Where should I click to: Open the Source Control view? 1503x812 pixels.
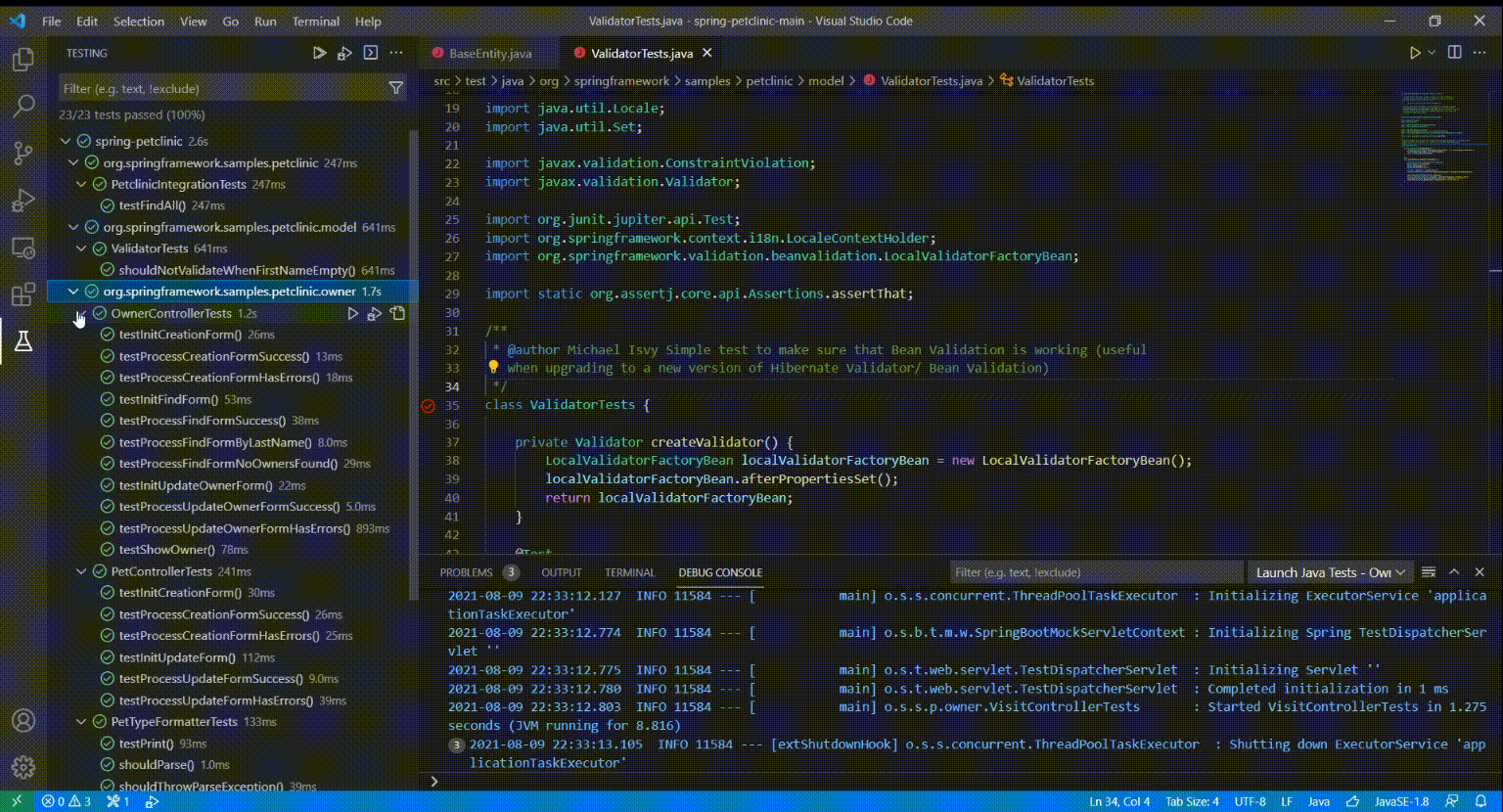(23, 153)
